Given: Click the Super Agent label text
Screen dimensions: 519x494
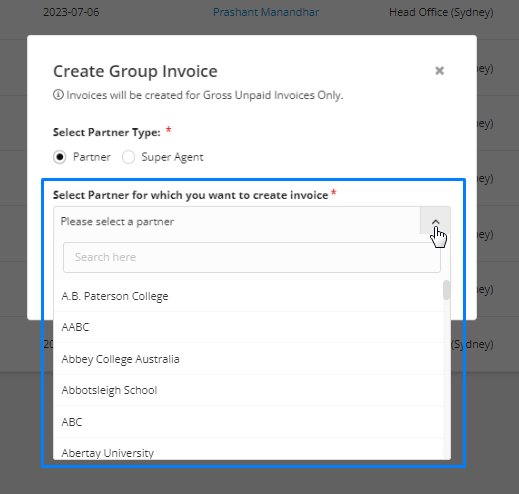Looking at the screenshot, I should click(172, 157).
